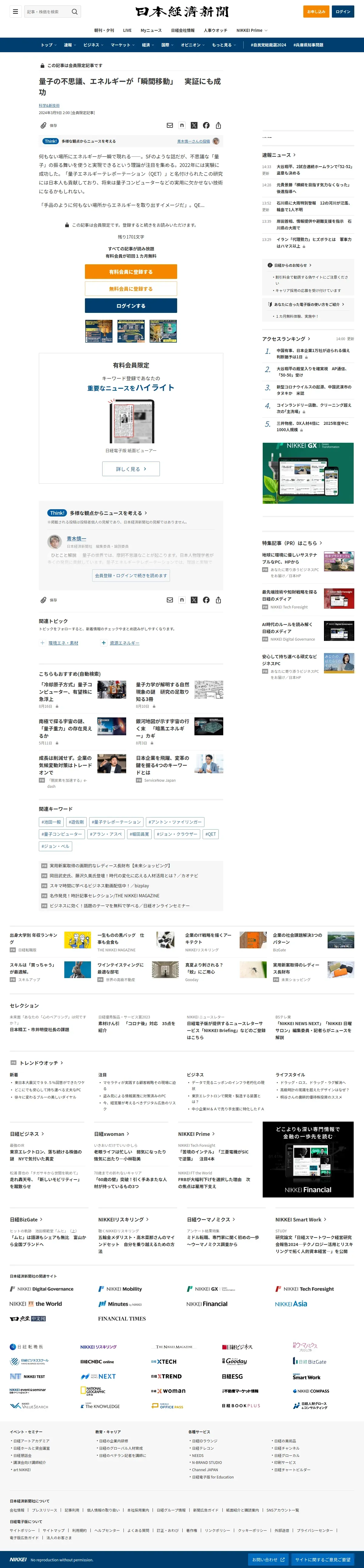Open the トレンドウオッチ section heading
The width and height of the screenshot is (364, 1568).
click(41, 1063)
